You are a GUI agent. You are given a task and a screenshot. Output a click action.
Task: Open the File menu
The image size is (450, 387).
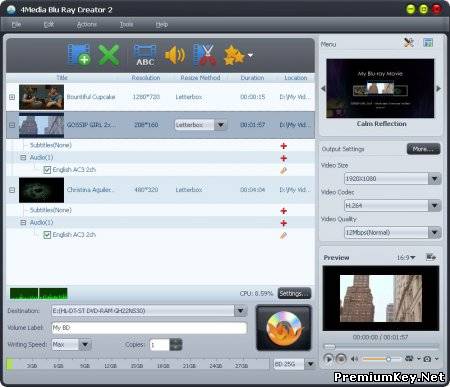(x=16, y=24)
